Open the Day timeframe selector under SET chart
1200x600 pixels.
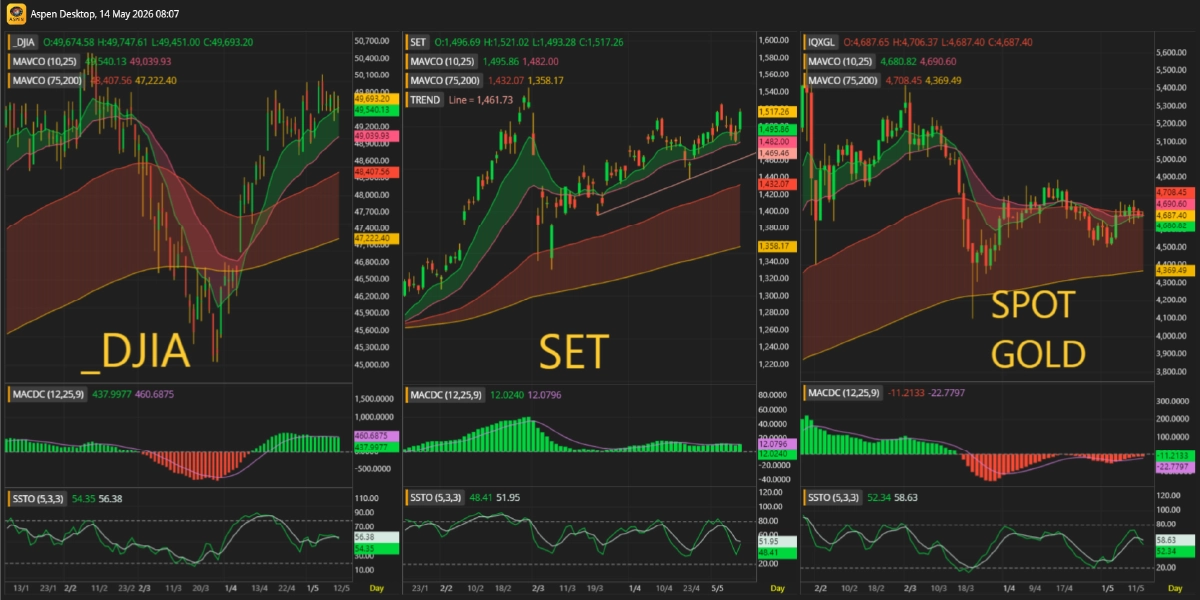[x=776, y=589]
